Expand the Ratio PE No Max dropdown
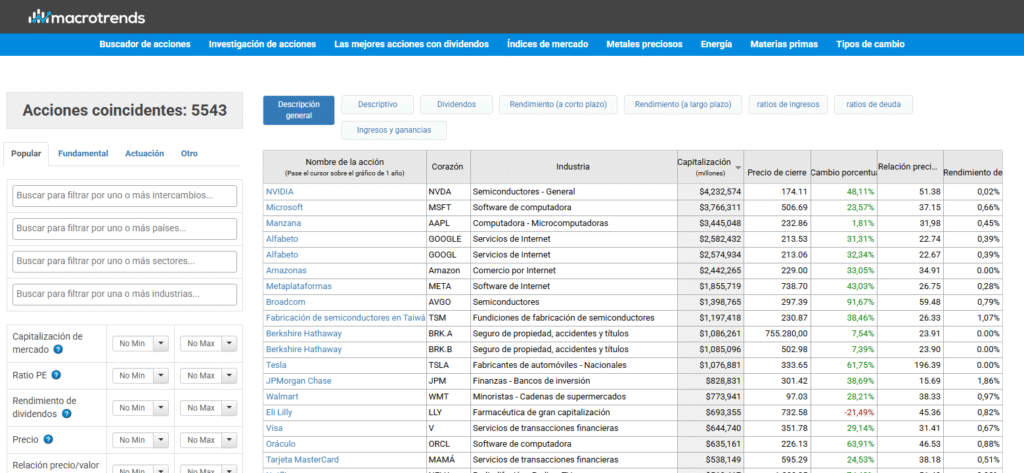The image size is (1024, 473). [x=229, y=375]
